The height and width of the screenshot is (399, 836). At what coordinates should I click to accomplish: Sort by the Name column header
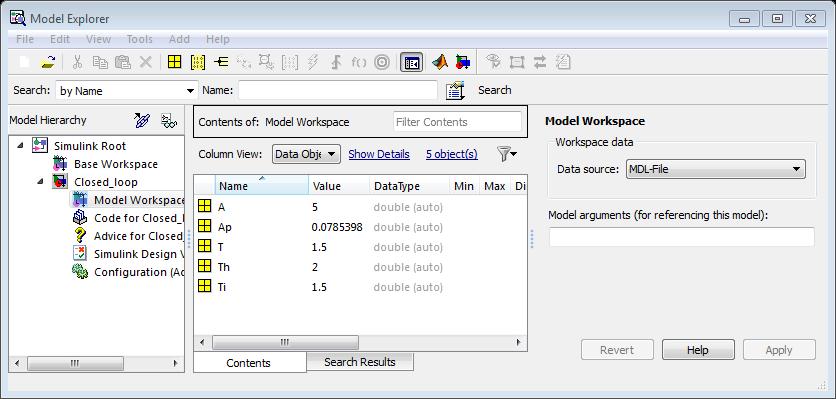[262, 186]
